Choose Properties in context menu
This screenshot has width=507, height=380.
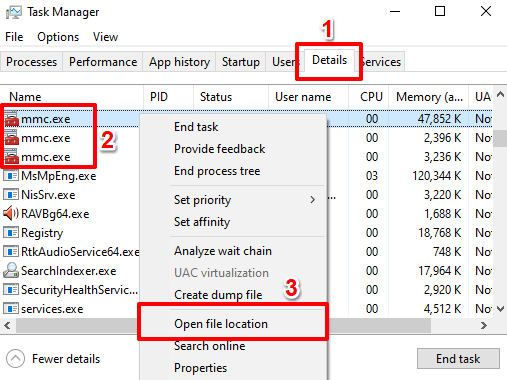pyautogui.click(x=200, y=368)
